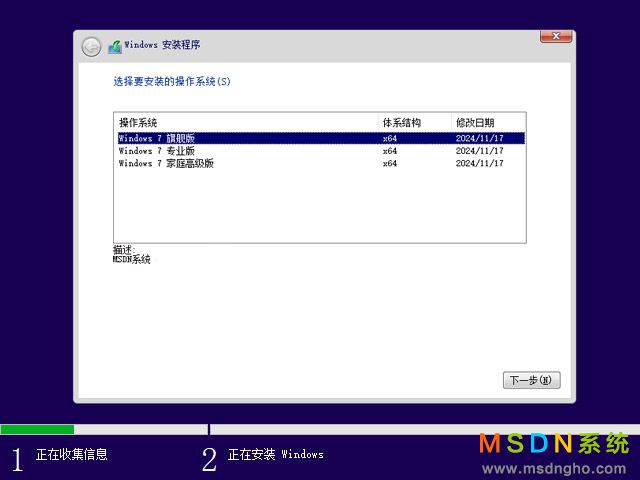Click the x64 cell of 家庭高级版 row
Viewport: 640px width, 480px height.
(x=390, y=163)
